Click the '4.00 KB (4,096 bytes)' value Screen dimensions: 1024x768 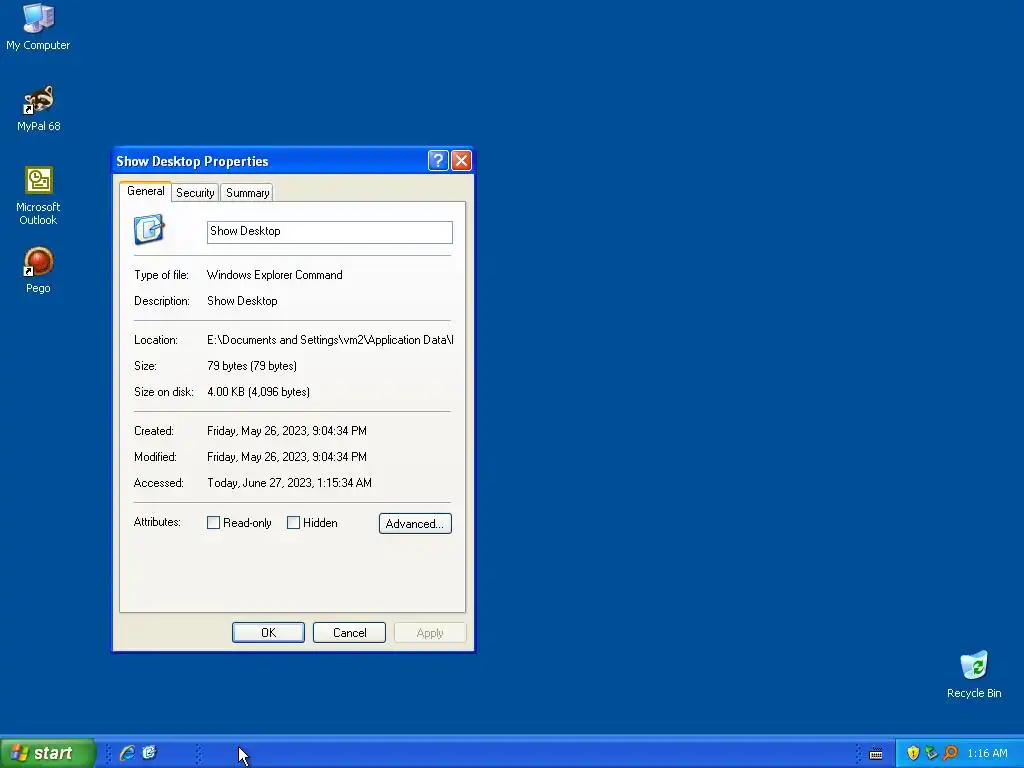coord(259,392)
